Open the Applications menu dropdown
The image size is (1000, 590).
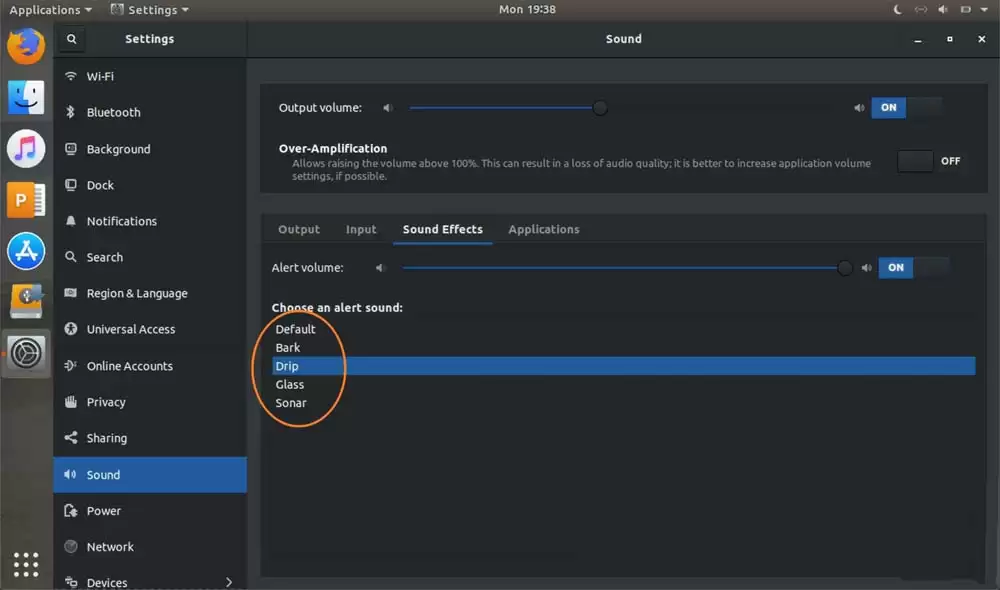coord(50,10)
